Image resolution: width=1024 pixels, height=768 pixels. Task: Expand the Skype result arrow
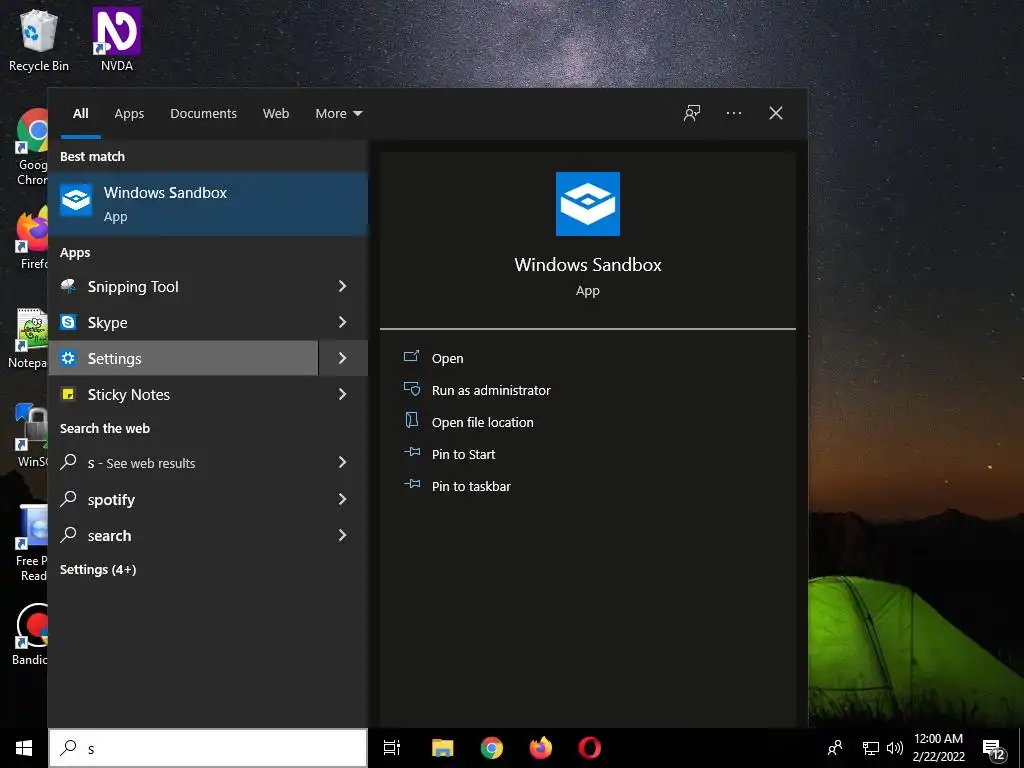(342, 322)
